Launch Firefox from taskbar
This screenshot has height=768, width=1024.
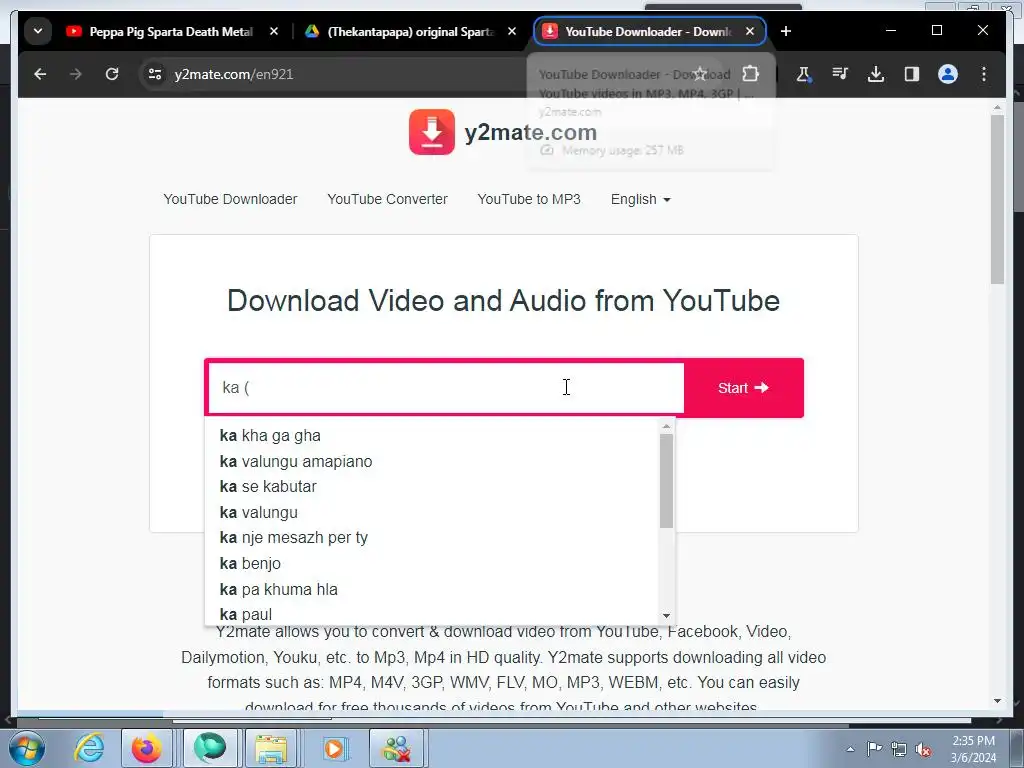[146, 748]
